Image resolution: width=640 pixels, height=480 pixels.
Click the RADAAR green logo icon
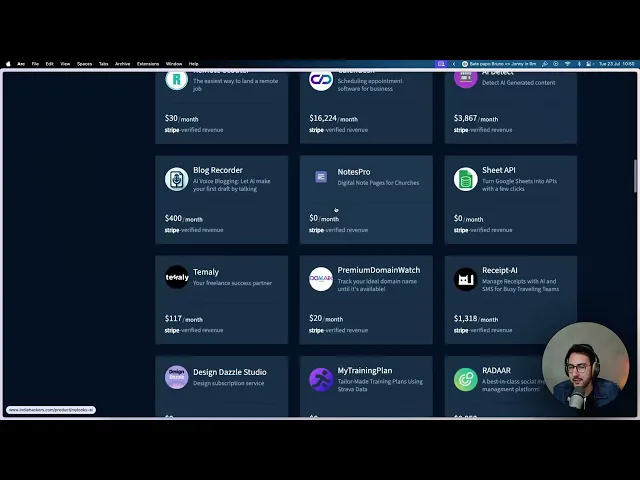(466, 379)
